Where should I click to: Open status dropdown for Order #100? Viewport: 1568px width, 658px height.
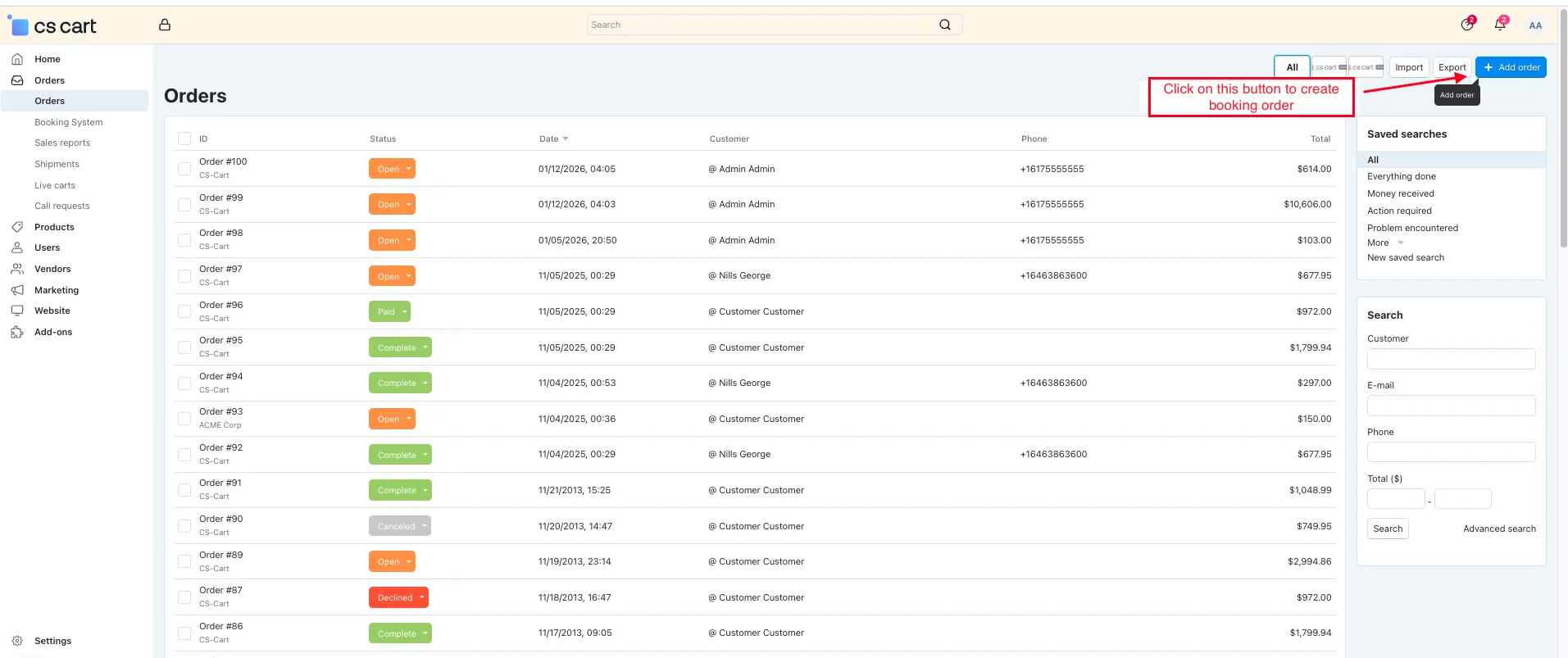coord(392,169)
